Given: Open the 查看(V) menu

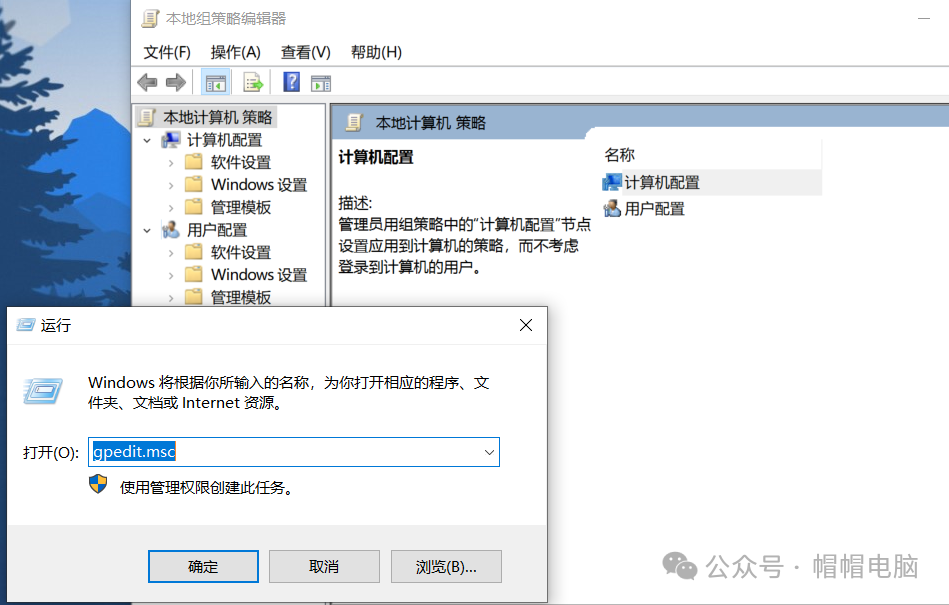Looking at the screenshot, I should point(305,52).
